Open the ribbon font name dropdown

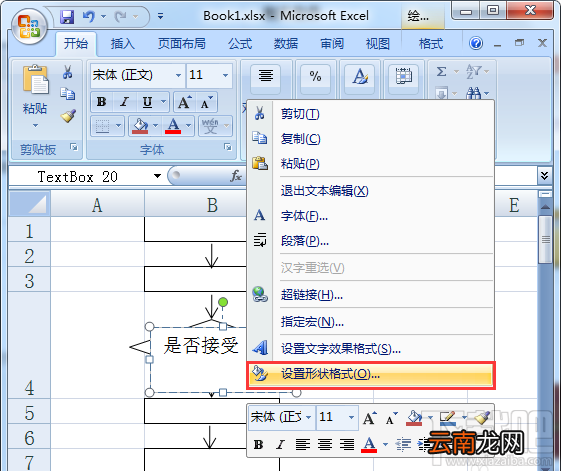(178, 75)
